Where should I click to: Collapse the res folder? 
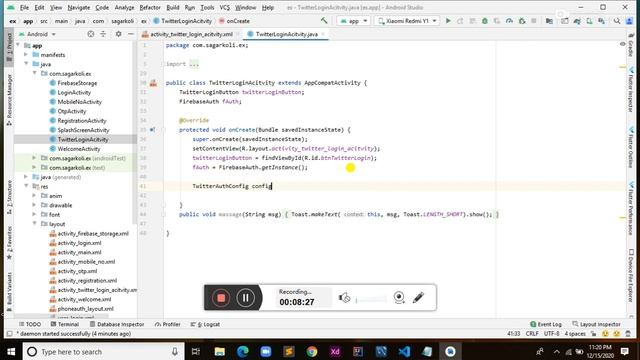[26, 186]
